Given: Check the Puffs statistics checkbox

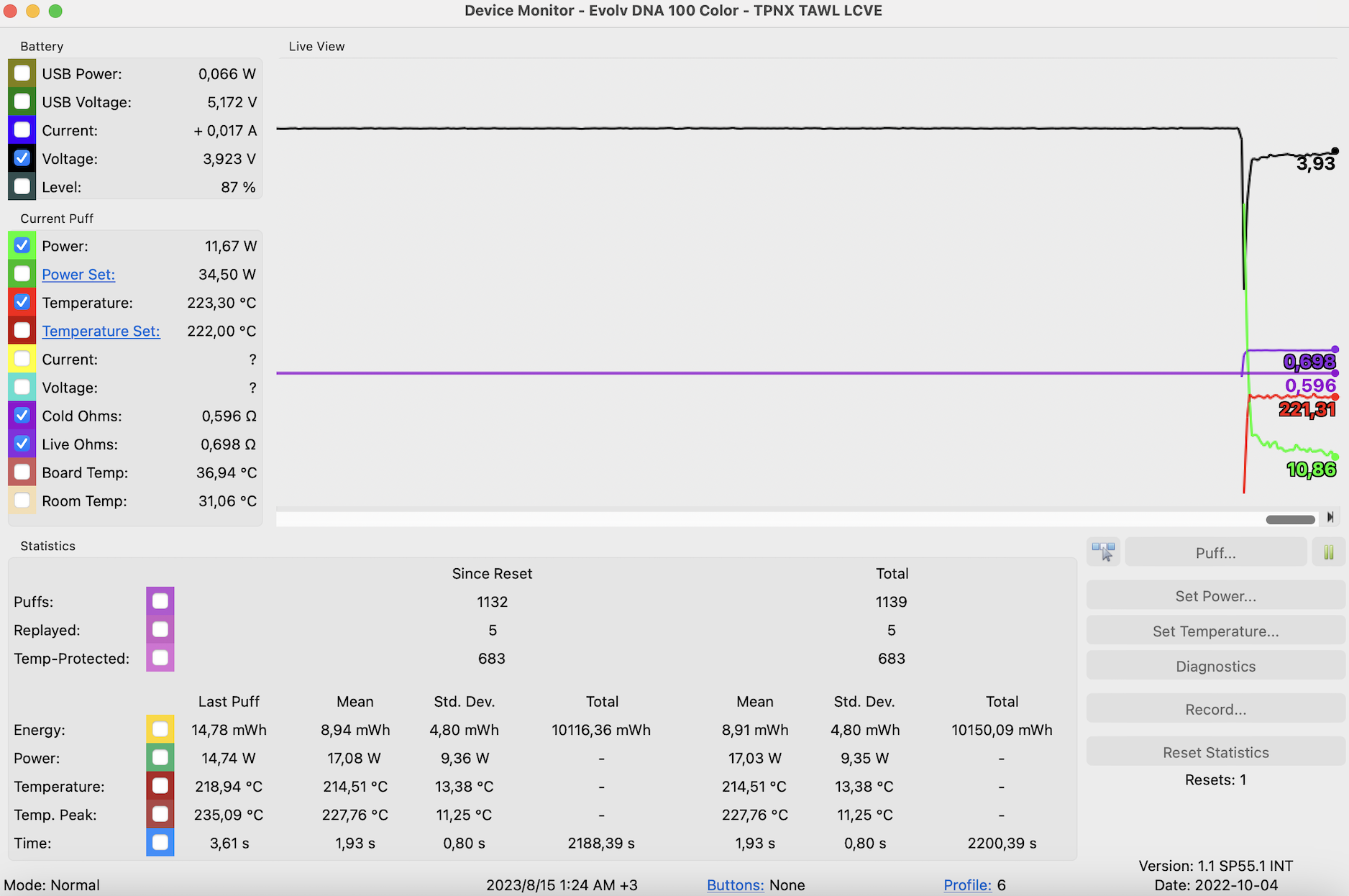Looking at the screenshot, I should click(x=160, y=601).
